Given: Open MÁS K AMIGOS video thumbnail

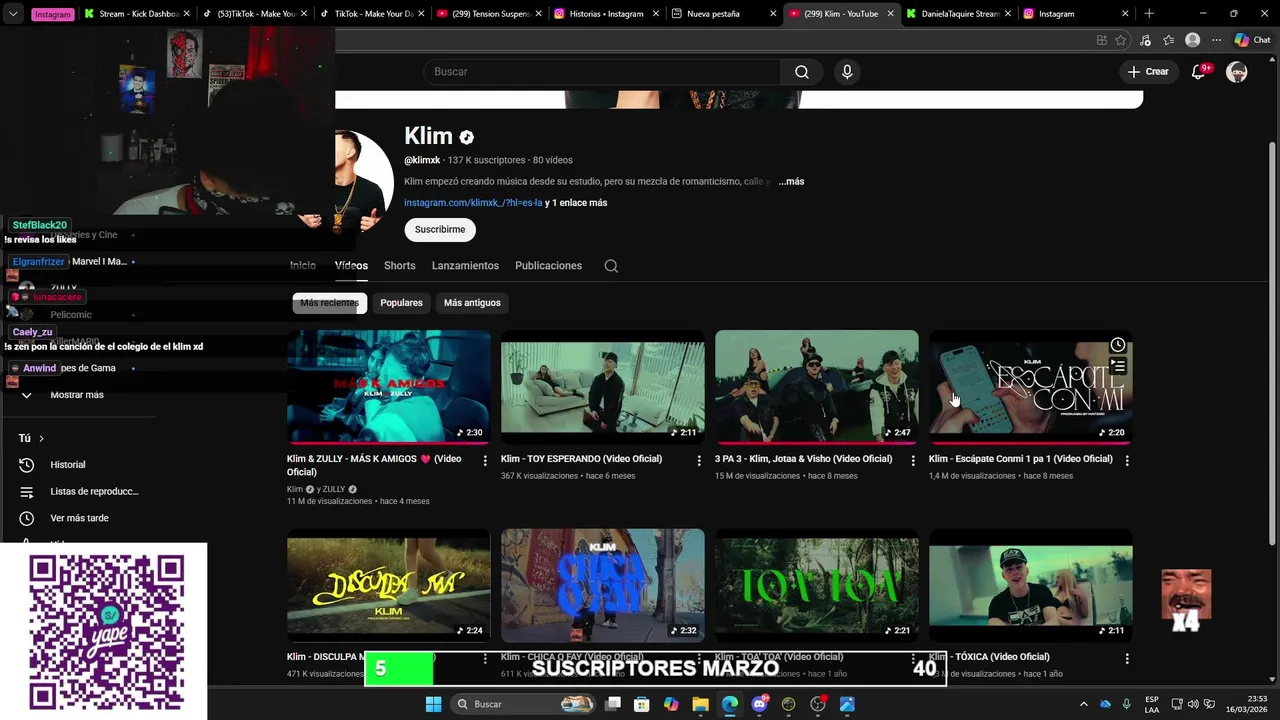Looking at the screenshot, I should pos(389,386).
